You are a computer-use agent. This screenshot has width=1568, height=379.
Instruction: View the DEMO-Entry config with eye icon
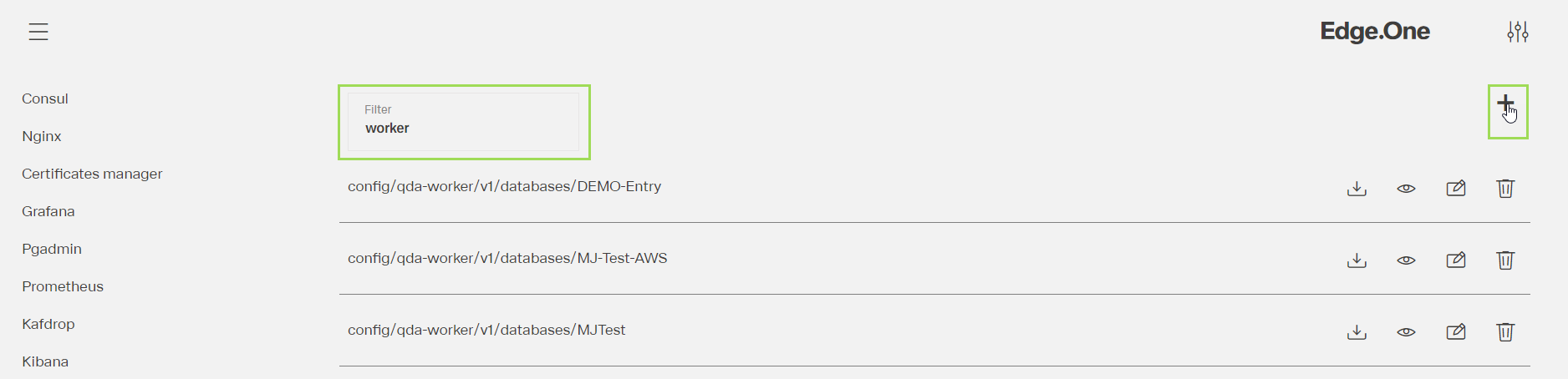pos(1406,189)
